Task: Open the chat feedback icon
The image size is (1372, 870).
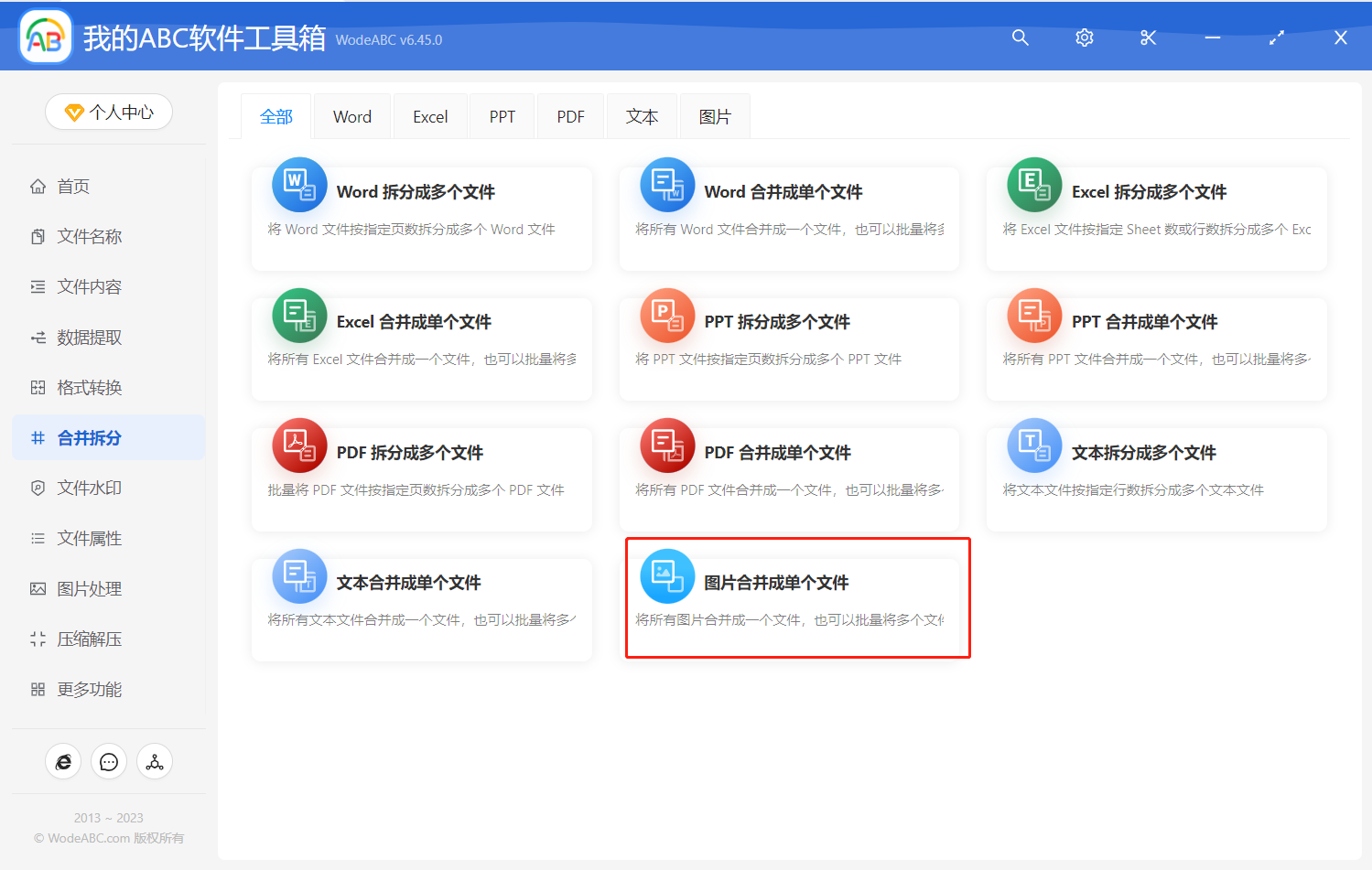Action: coord(109,761)
